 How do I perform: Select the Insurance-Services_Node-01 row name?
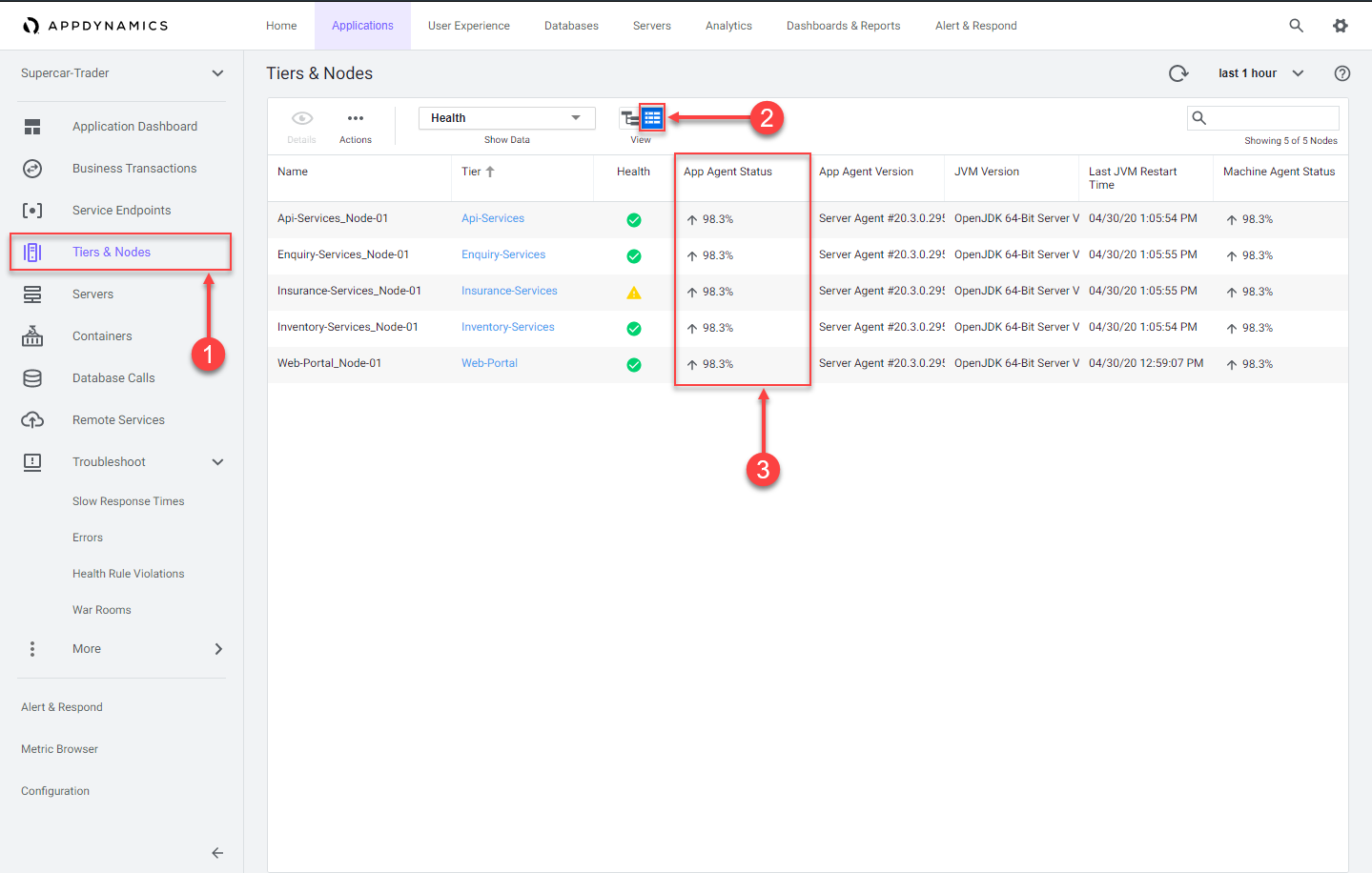coord(349,291)
